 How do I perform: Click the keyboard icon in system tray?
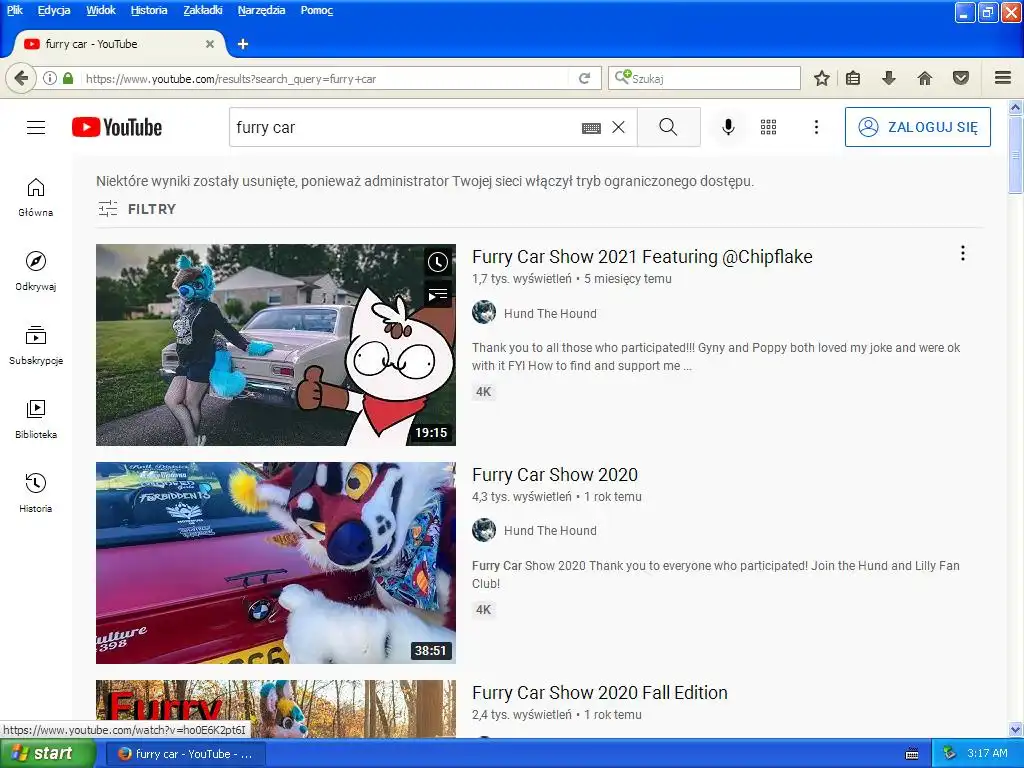pos(912,754)
